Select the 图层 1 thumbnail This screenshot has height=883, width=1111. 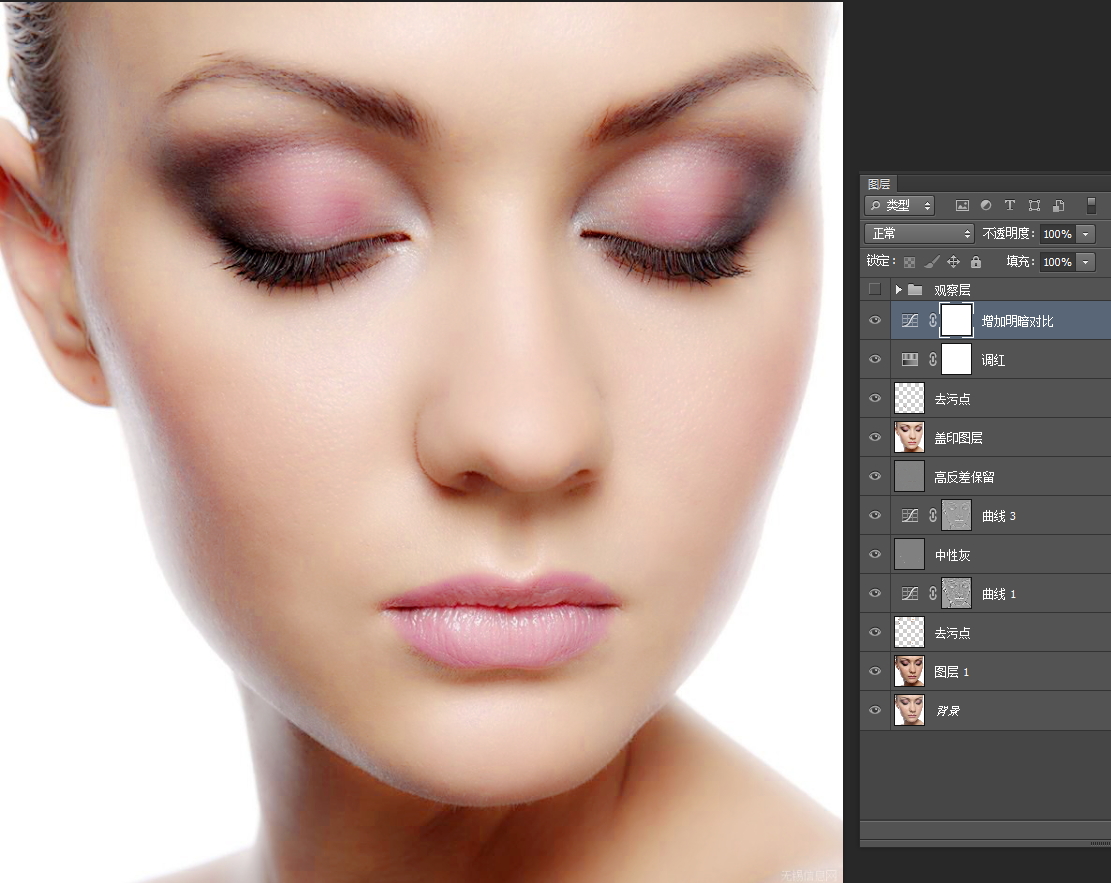click(910, 671)
